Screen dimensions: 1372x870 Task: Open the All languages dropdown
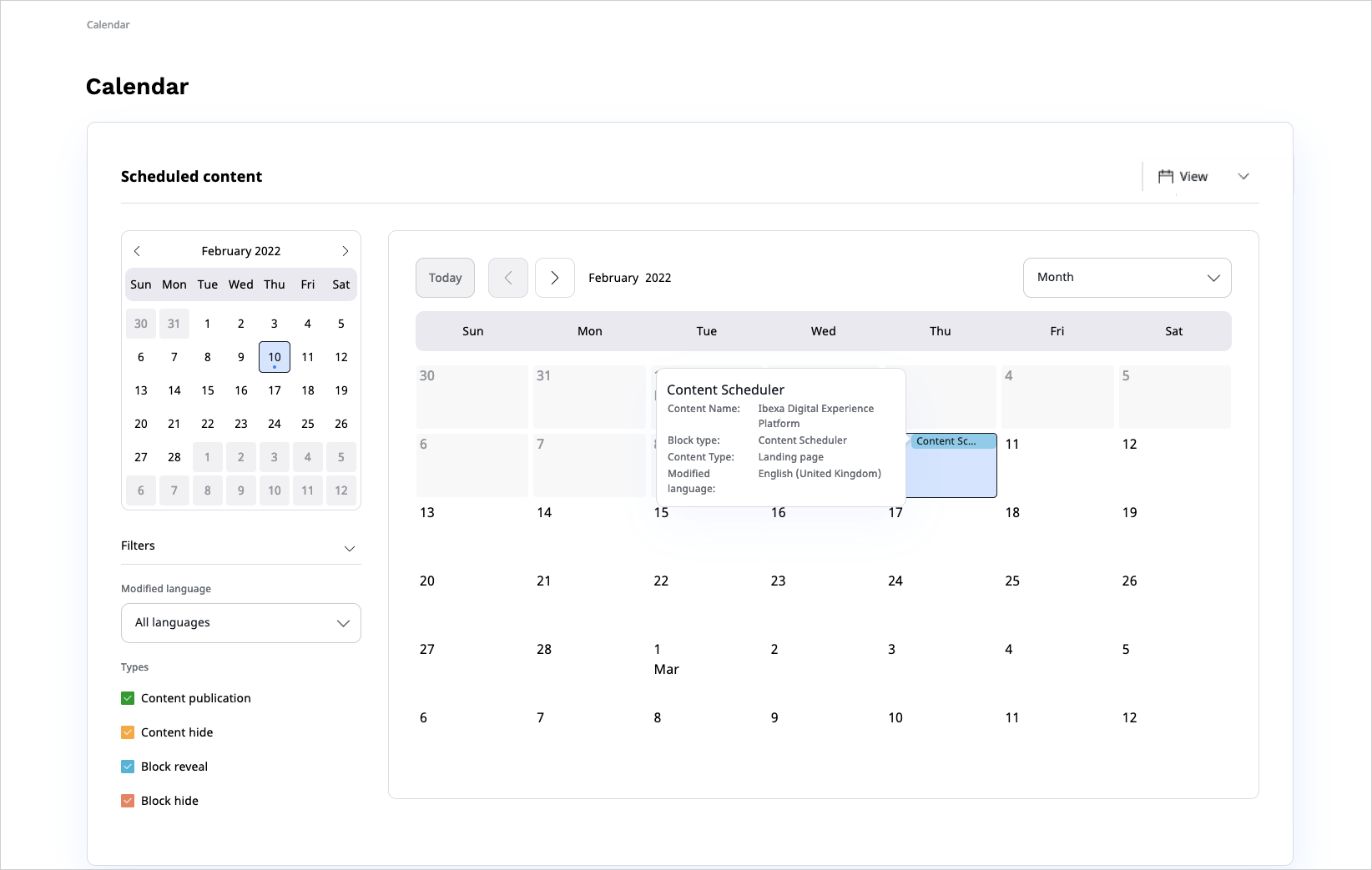[241, 623]
